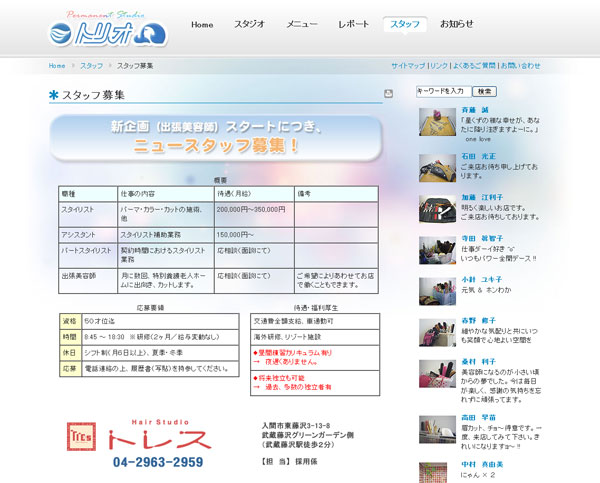Select the お知らせ navigation tab
The width and height of the screenshot is (600, 483).
457,24
